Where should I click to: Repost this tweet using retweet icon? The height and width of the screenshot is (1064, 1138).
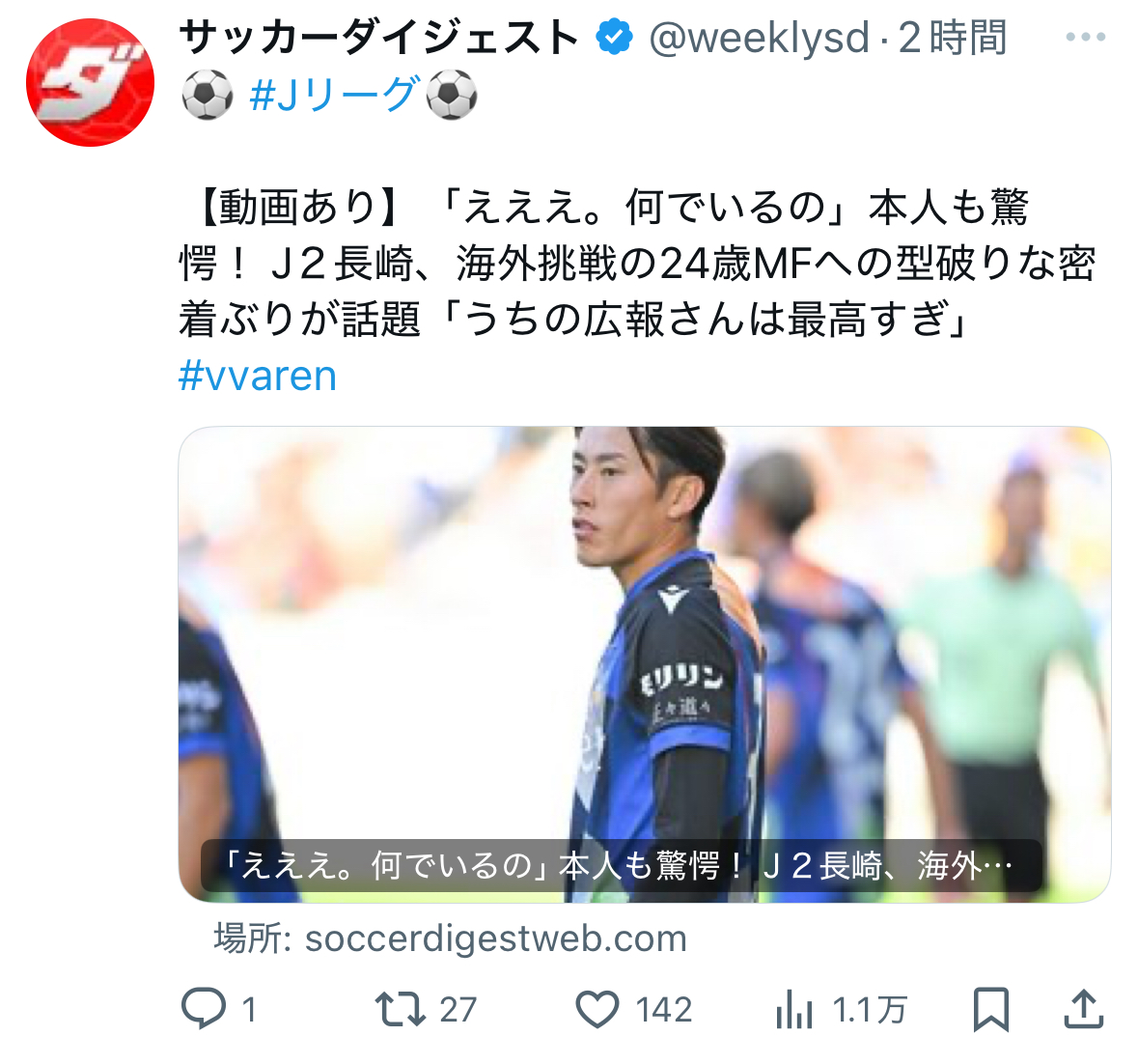tap(400, 1010)
